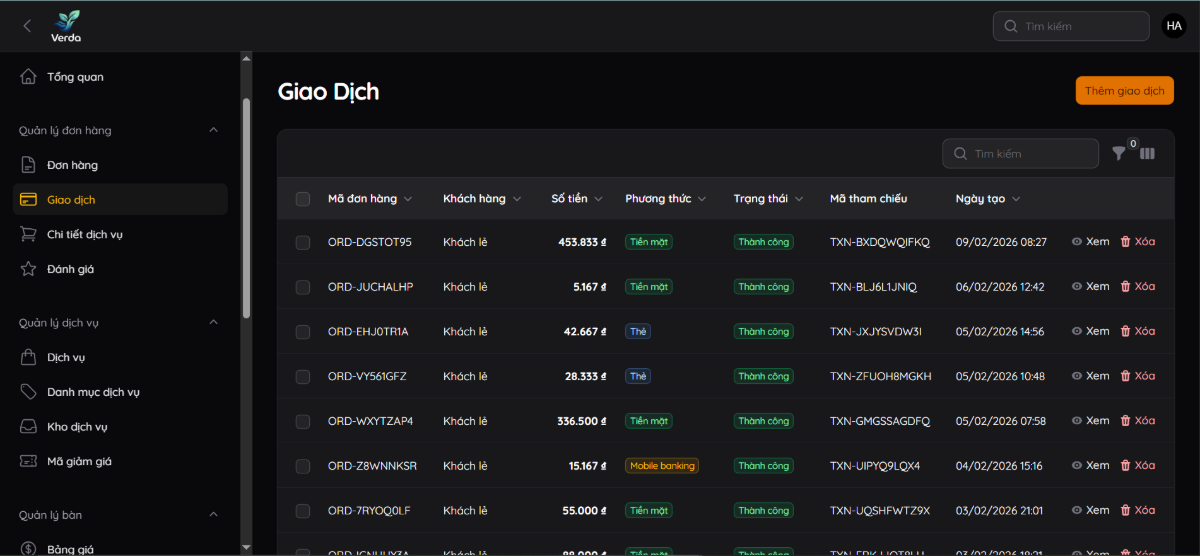Click the sidebar scrollbar down arrow
1200x556 pixels.
click(246, 548)
